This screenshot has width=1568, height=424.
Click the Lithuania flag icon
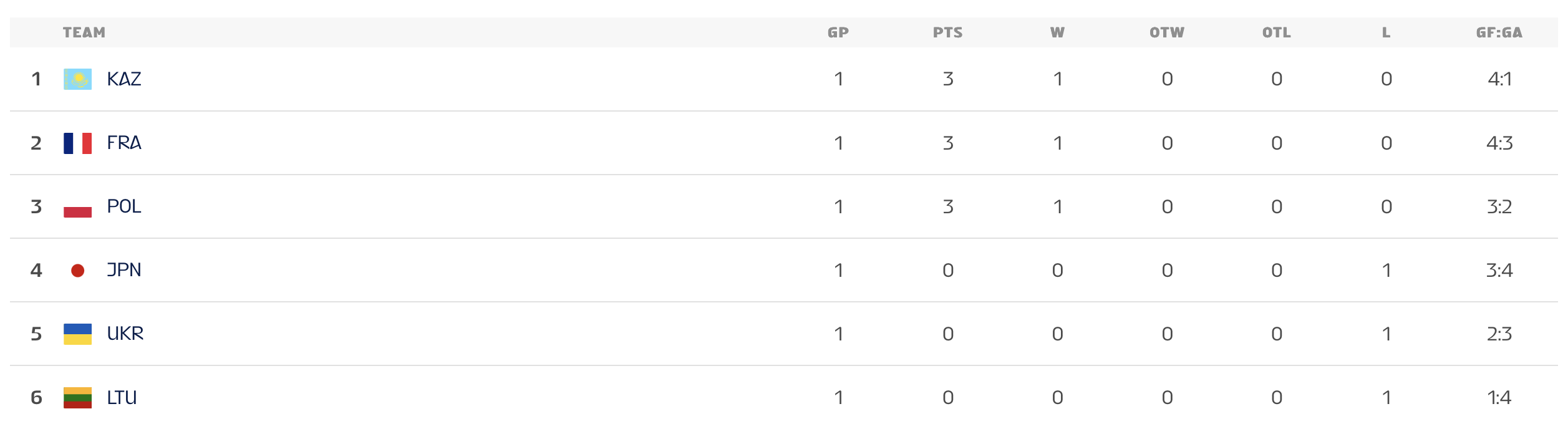(77, 398)
